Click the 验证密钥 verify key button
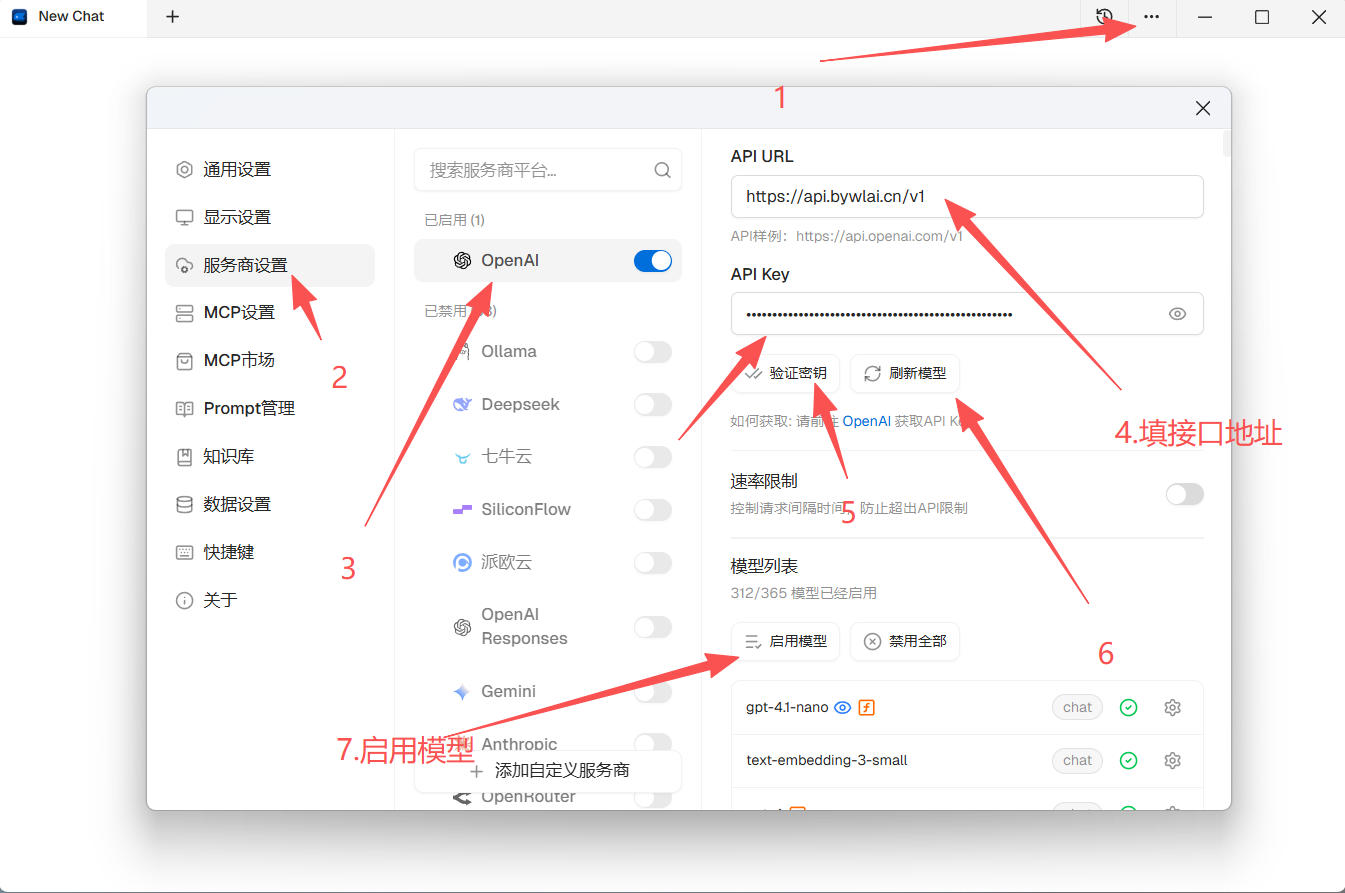The image size is (1345, 893). click(787, 373)
